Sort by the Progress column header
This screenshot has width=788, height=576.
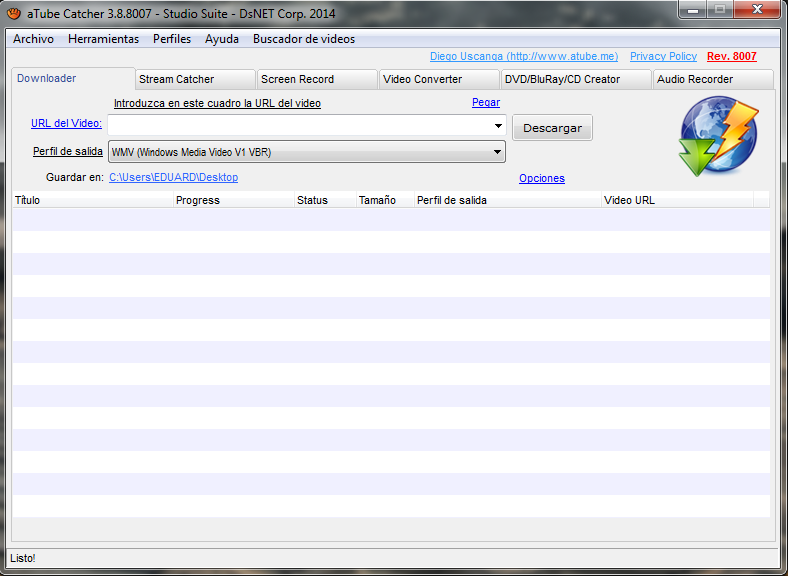click(x=234, y=200)
